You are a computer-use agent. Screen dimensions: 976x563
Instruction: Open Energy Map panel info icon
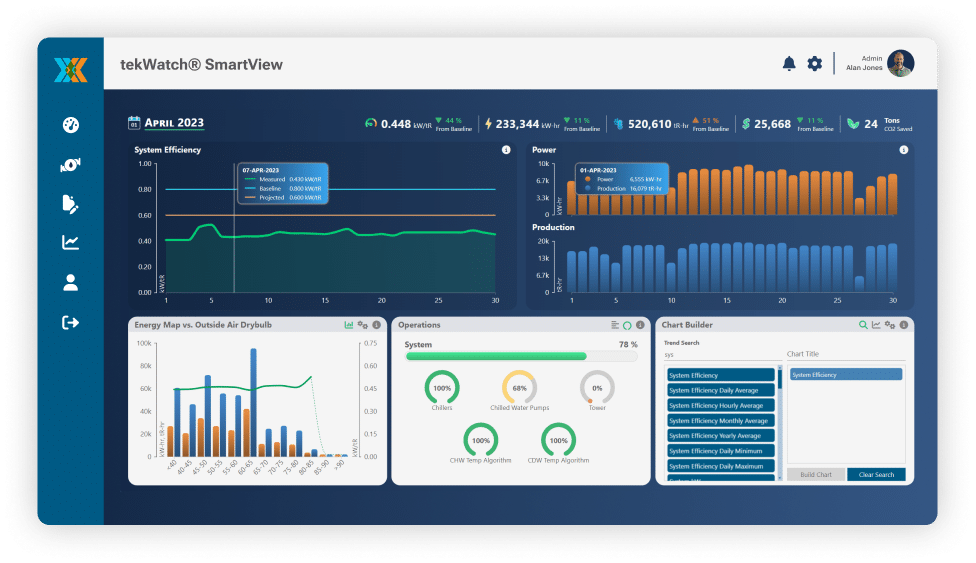click(x=377, y=325)
